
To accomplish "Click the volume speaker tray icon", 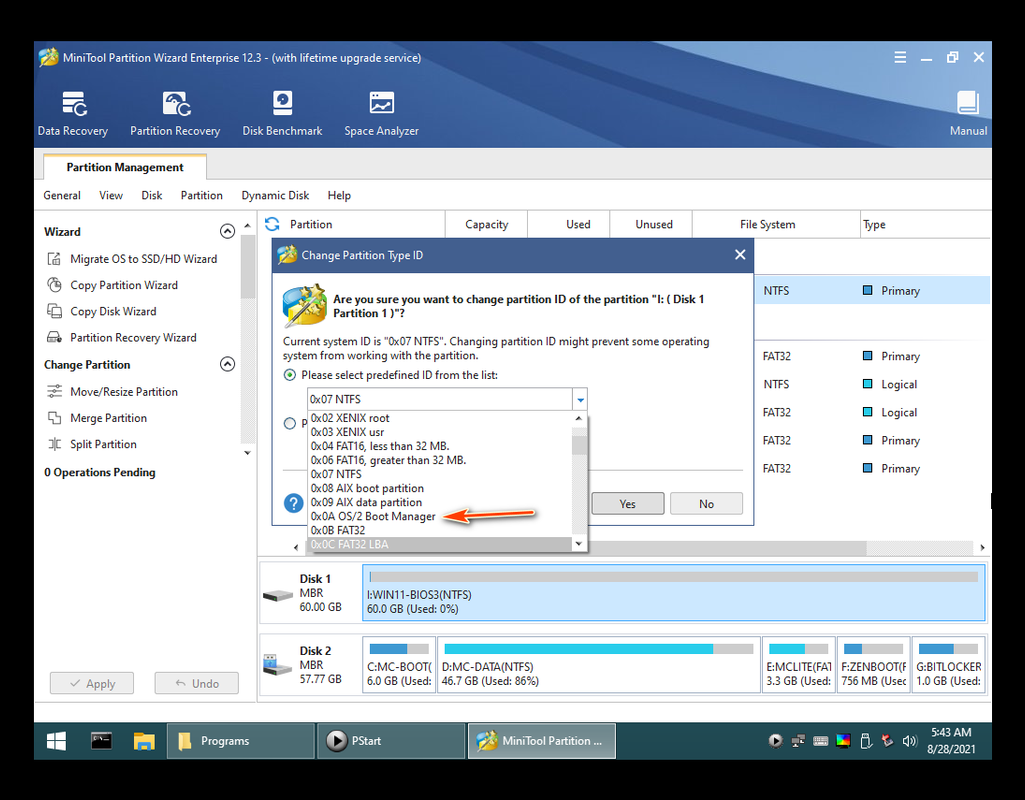I will point(909,741).
